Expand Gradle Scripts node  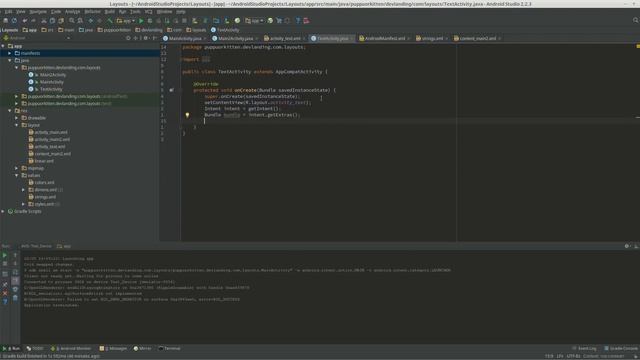3,211
